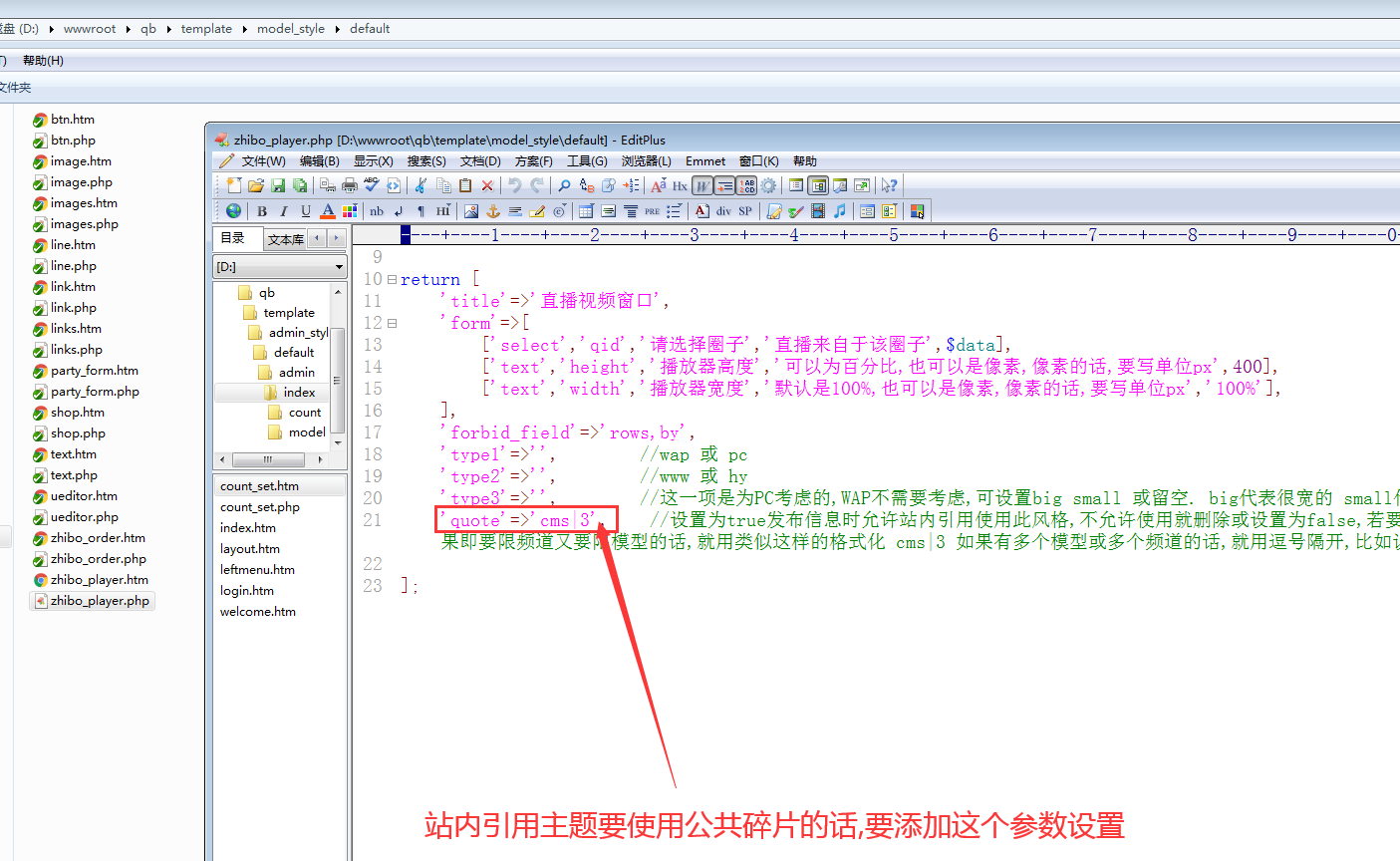This screenshot has height=861, width=1400.
Task: Collapse the code fold at line 10
Action: 392,280
